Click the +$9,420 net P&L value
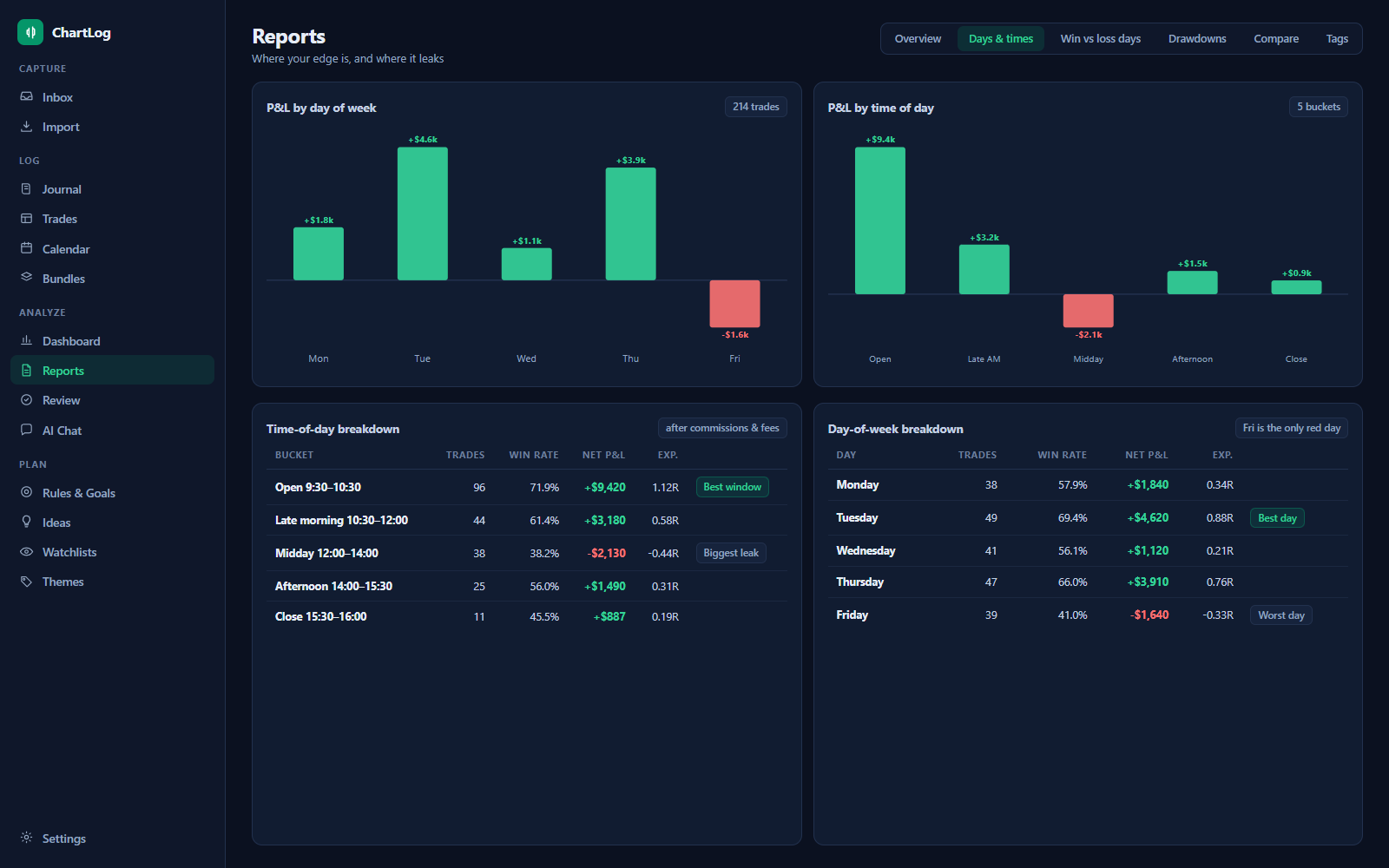The height and width of the screenshot is (868, 1389). pos(605,487)
